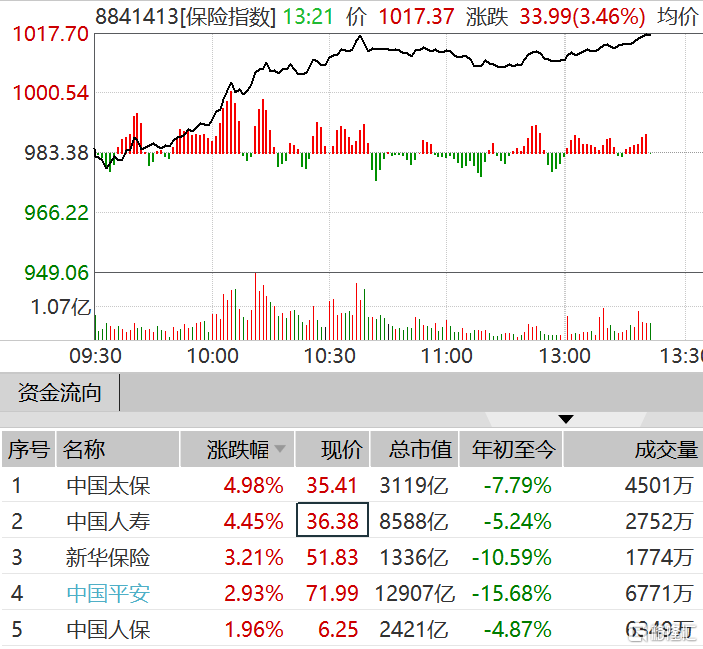This screenshot has width=703, height=649.
Task: Collapse panel using black down triangle
Action: [566, 419]
